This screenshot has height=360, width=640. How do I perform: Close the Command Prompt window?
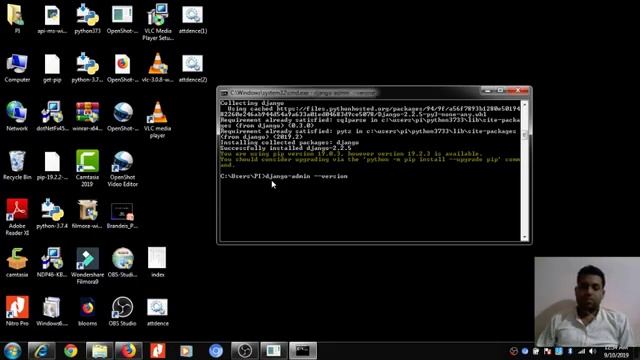[x=518, y=91]
